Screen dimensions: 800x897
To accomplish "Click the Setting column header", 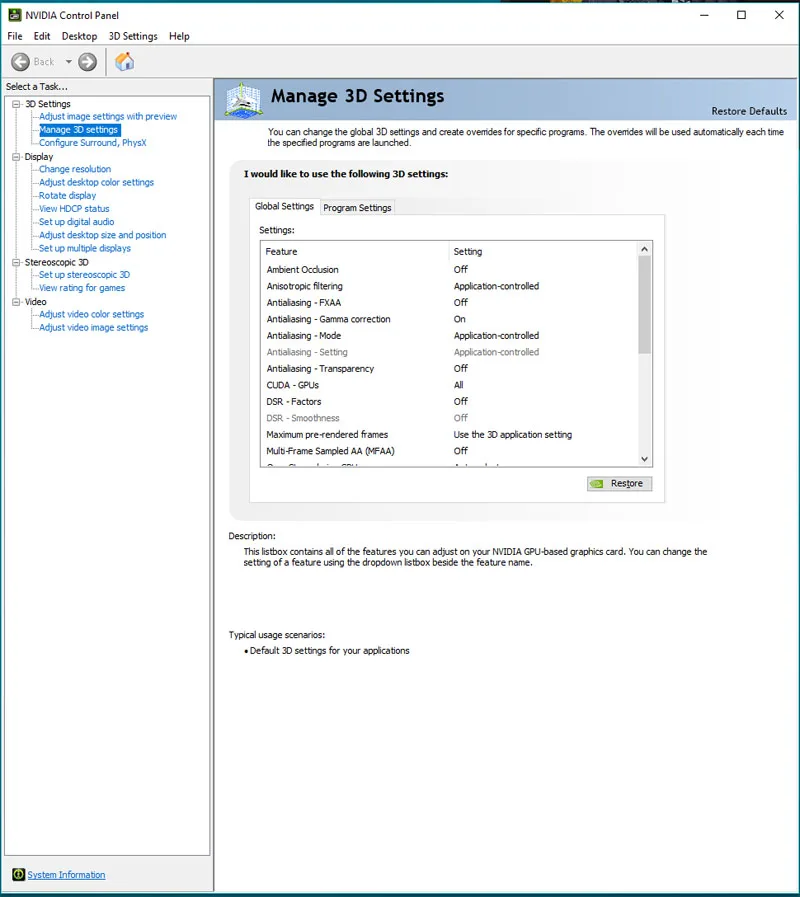I will 543,252.
